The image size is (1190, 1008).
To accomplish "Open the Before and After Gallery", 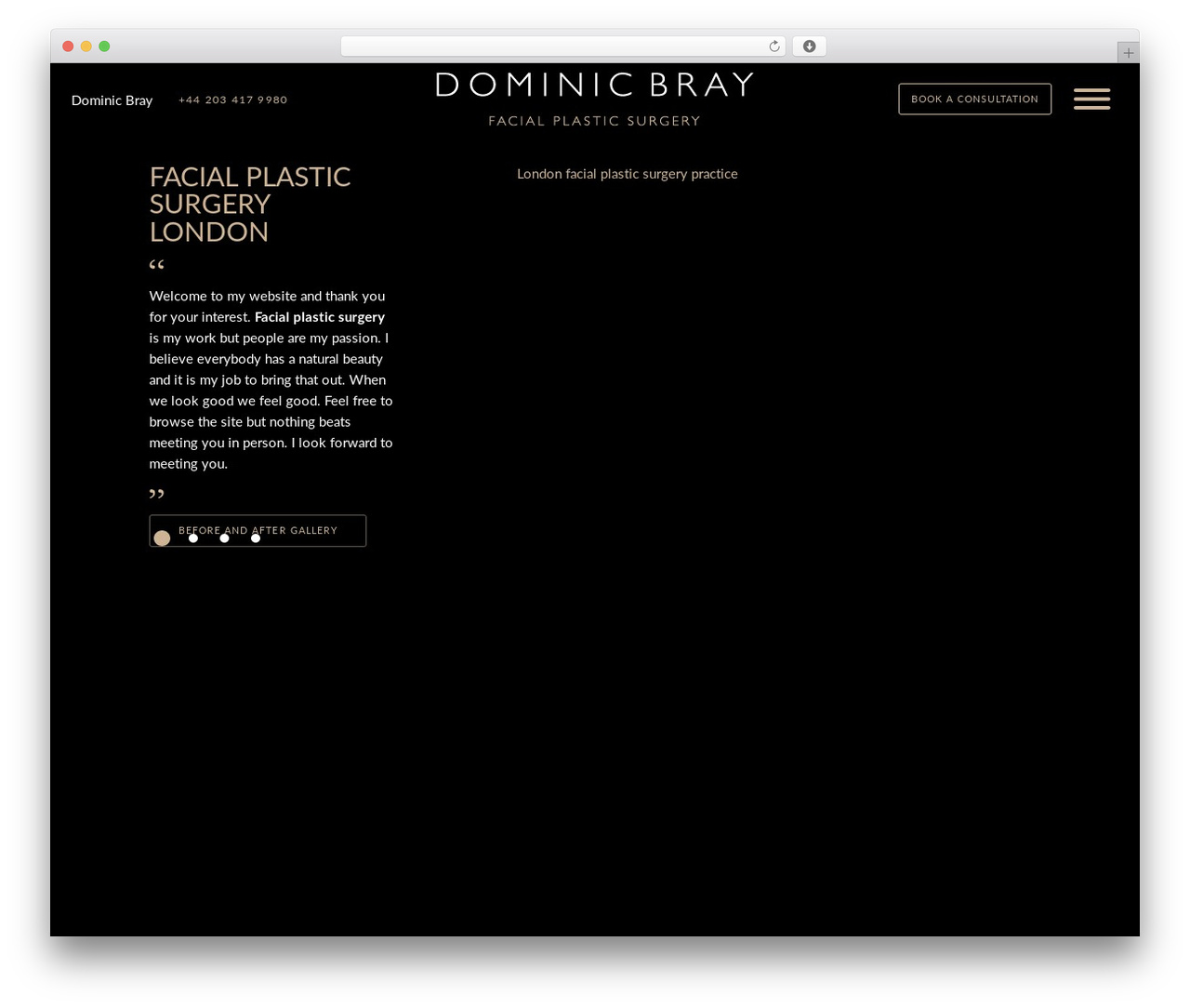I will pyautogui.click(x=258, y=530).
